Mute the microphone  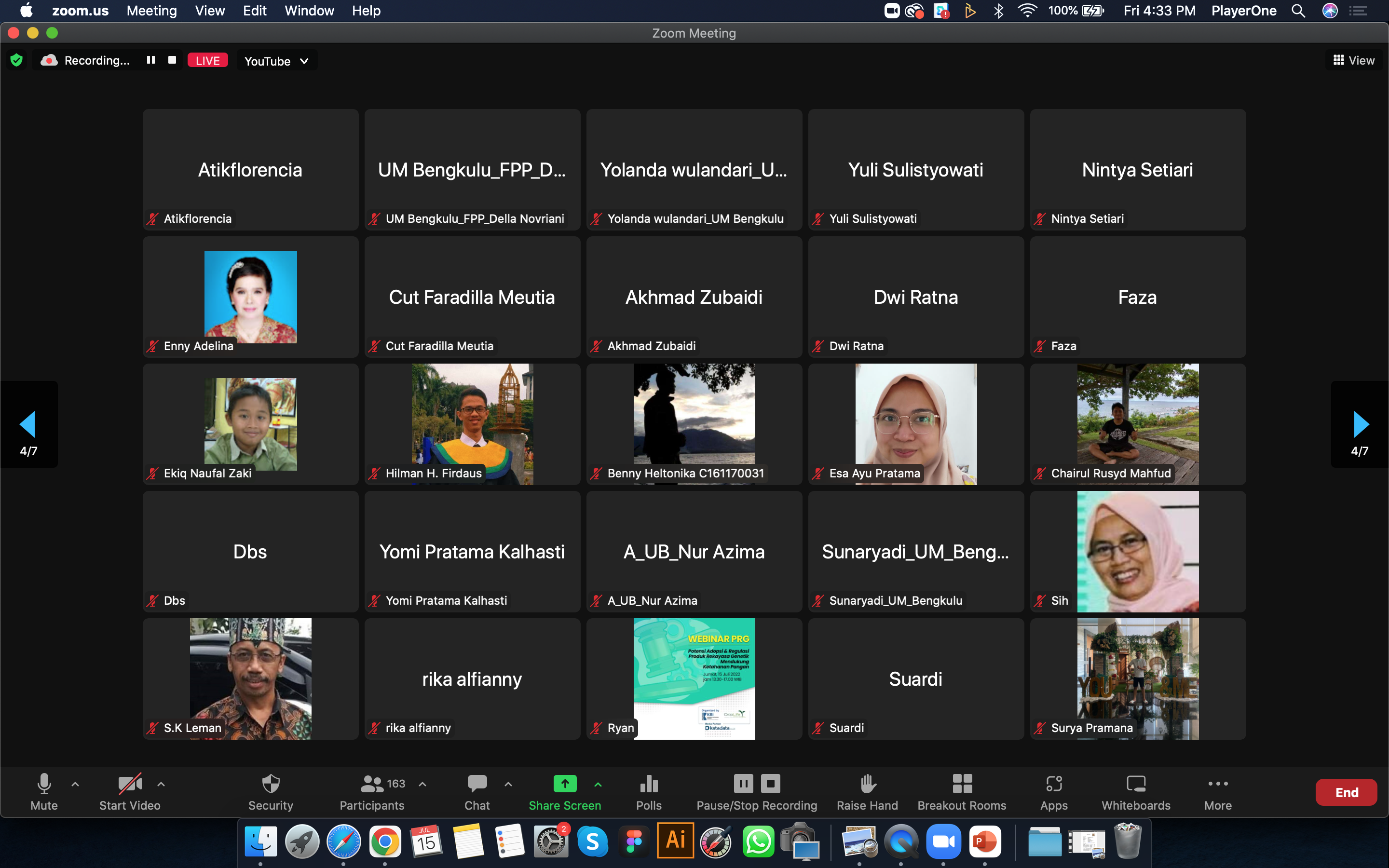[x=44, y=792]
